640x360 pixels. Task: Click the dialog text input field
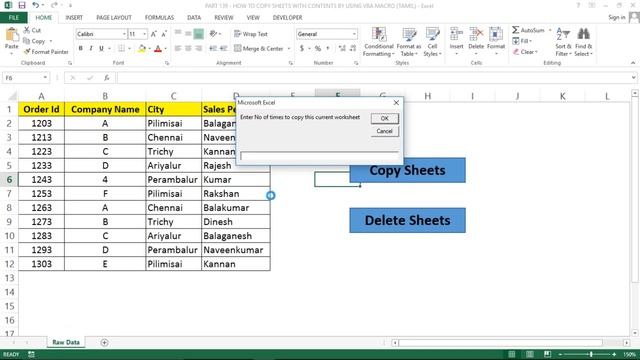319,156
